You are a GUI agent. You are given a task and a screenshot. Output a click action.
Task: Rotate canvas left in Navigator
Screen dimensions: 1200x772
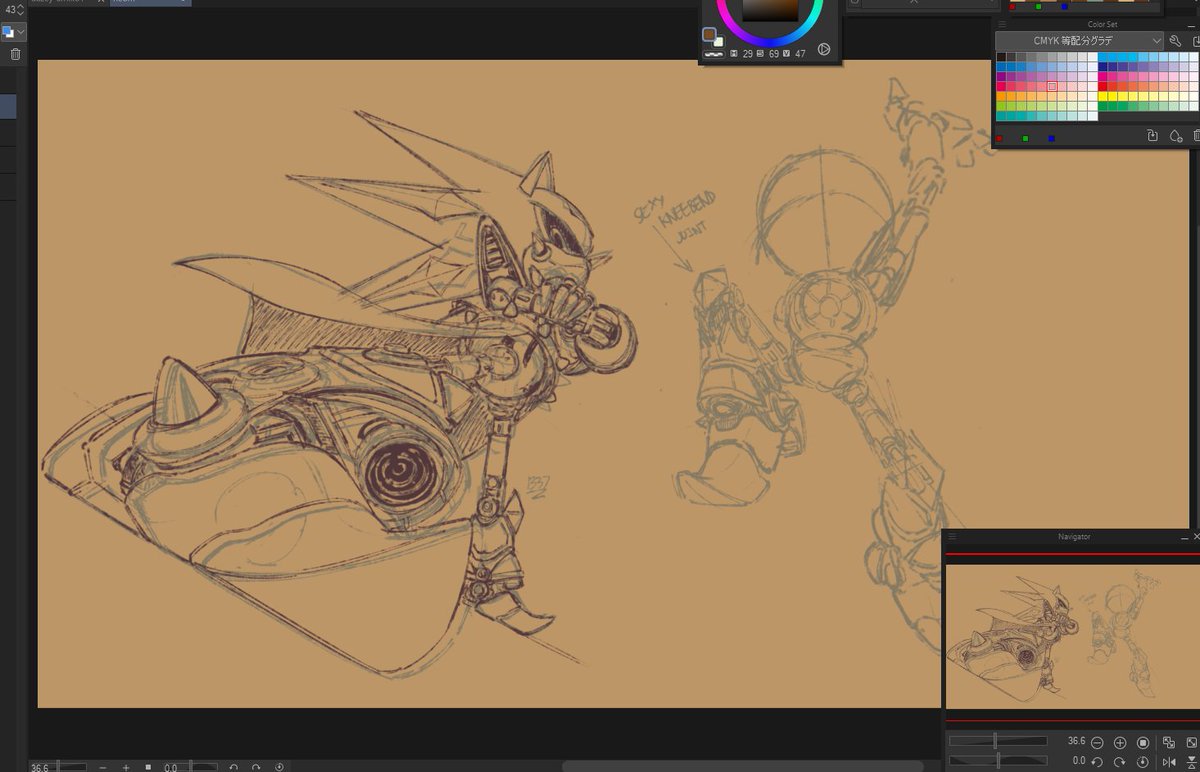tap(1097, 761)
